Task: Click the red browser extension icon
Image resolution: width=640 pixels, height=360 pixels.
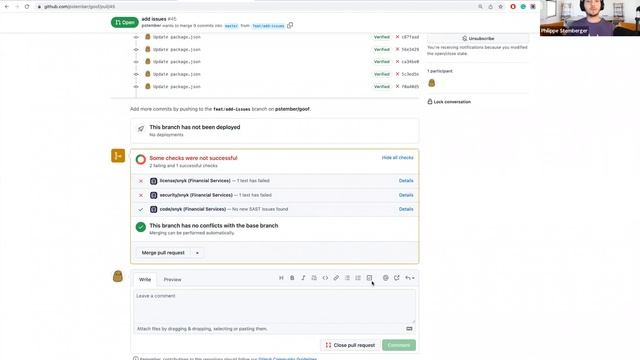Action: click(513, 7)
